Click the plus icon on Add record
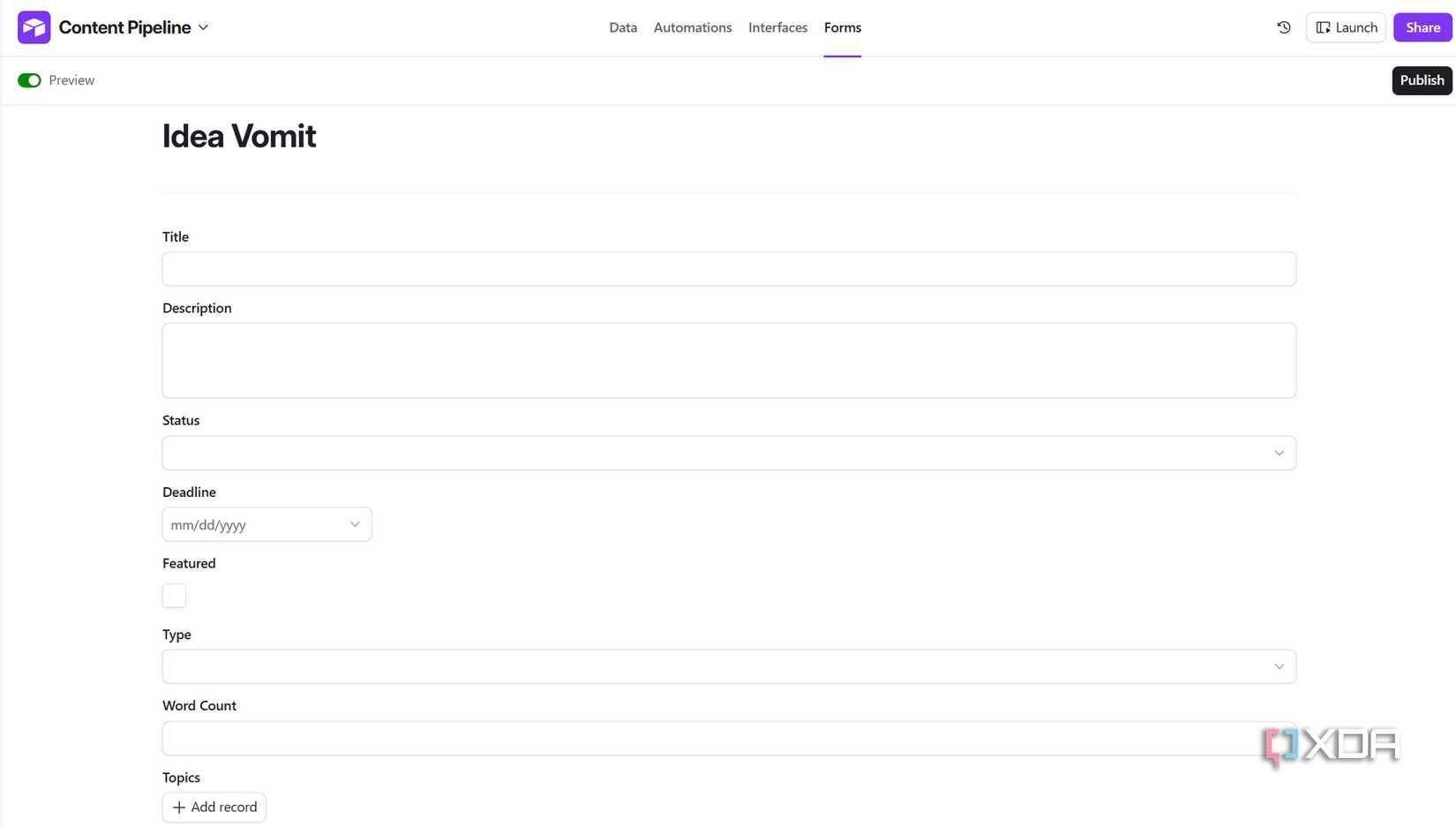The width and height of the screenshot is (1456, 826). tap(179, 807)
